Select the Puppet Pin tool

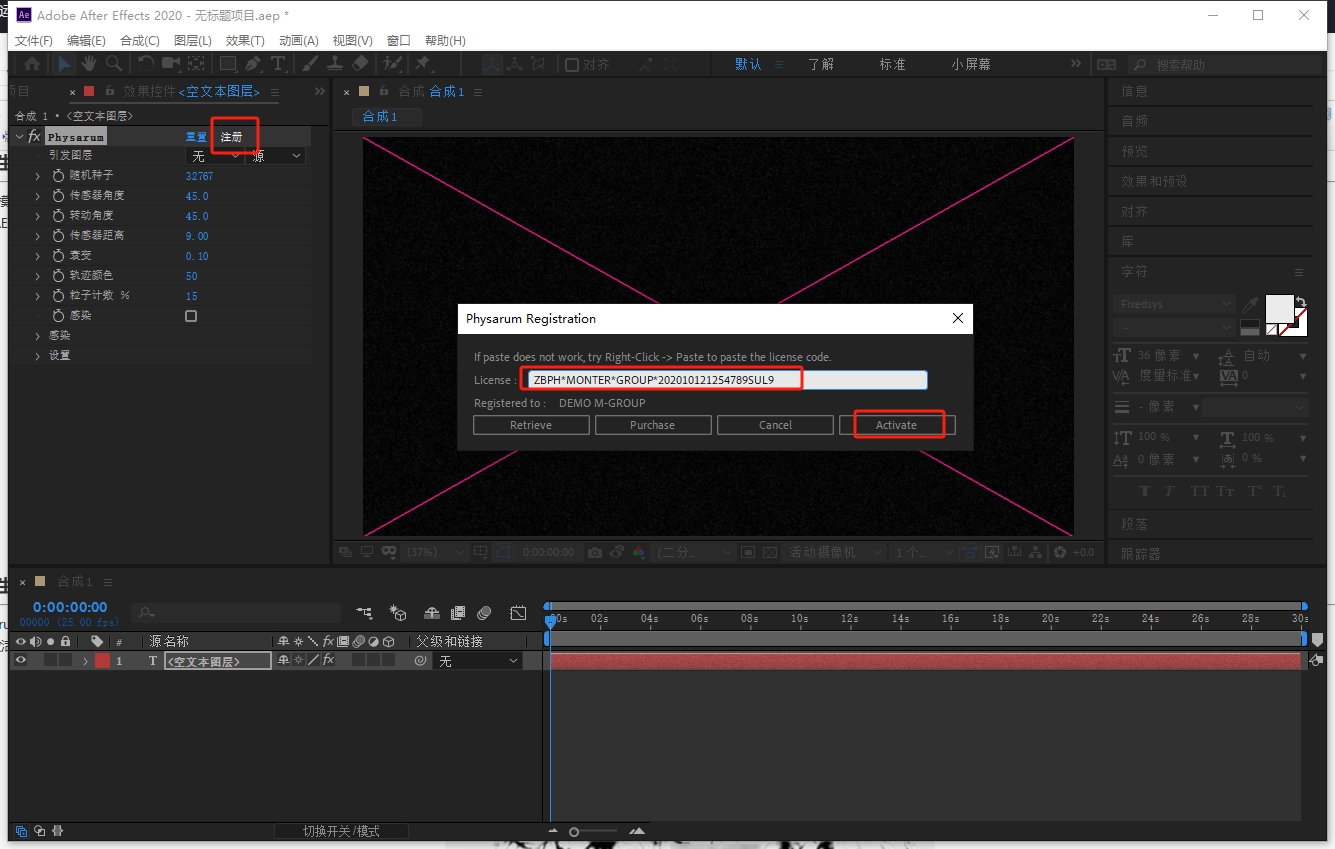click(x=422, y=63)
